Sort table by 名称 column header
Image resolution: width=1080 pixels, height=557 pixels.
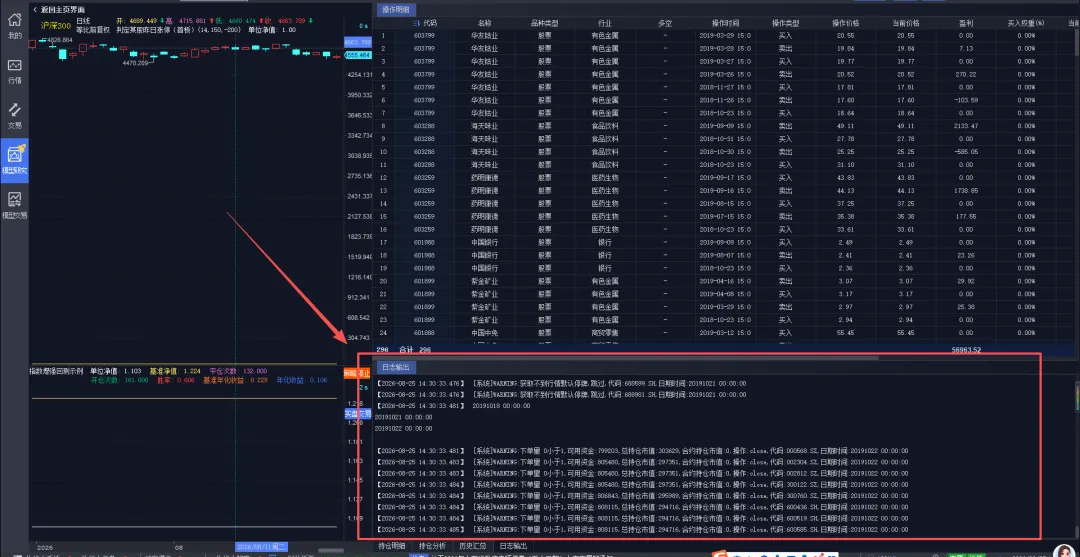tap(486, 23)
